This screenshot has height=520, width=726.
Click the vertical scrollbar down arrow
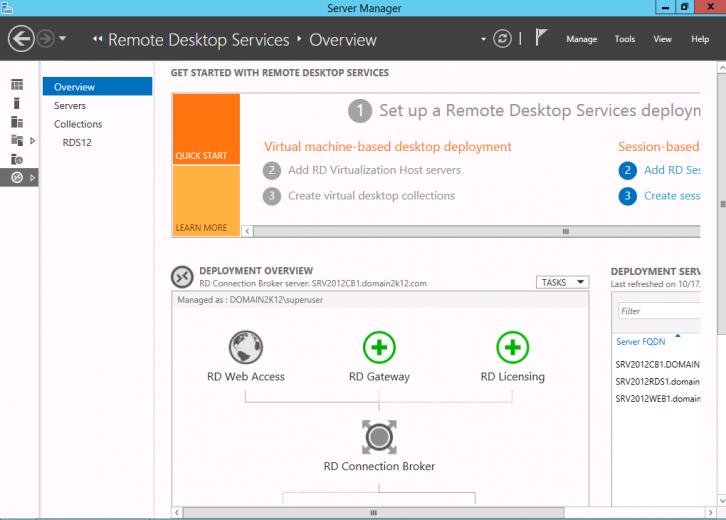point(722,501)
